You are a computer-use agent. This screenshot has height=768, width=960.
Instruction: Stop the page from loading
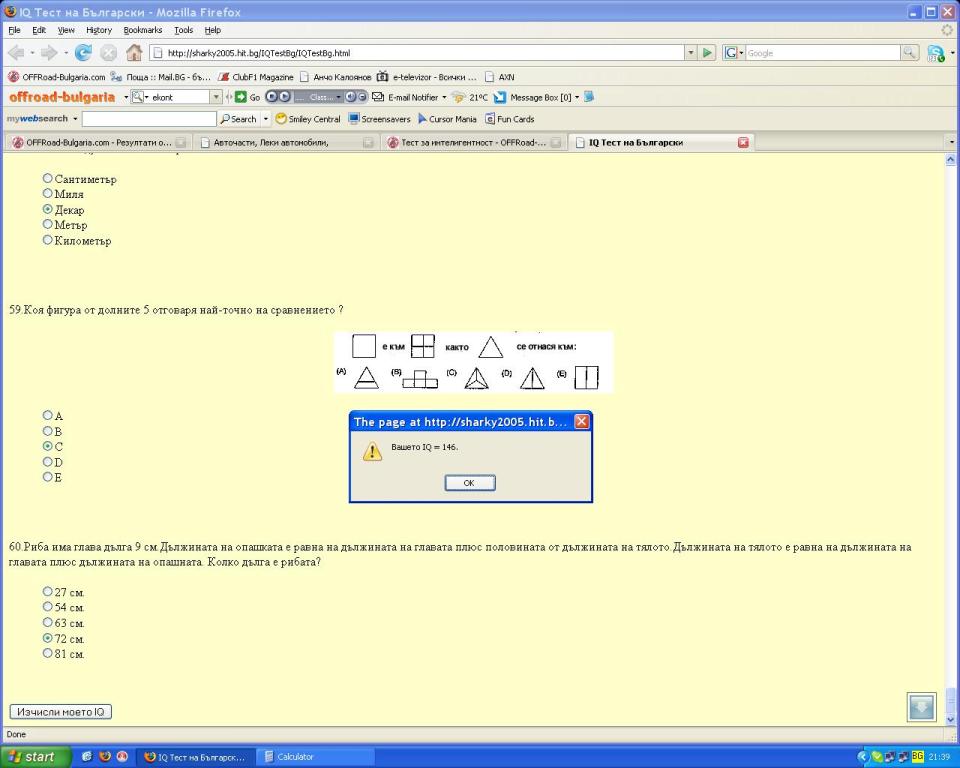coord(108,53)
